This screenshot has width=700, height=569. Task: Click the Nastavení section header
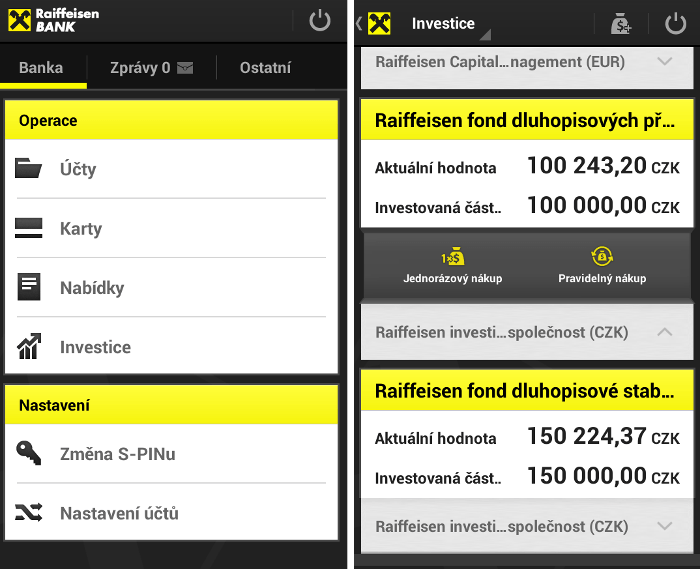pyautogui.click(x=171, y=405)
